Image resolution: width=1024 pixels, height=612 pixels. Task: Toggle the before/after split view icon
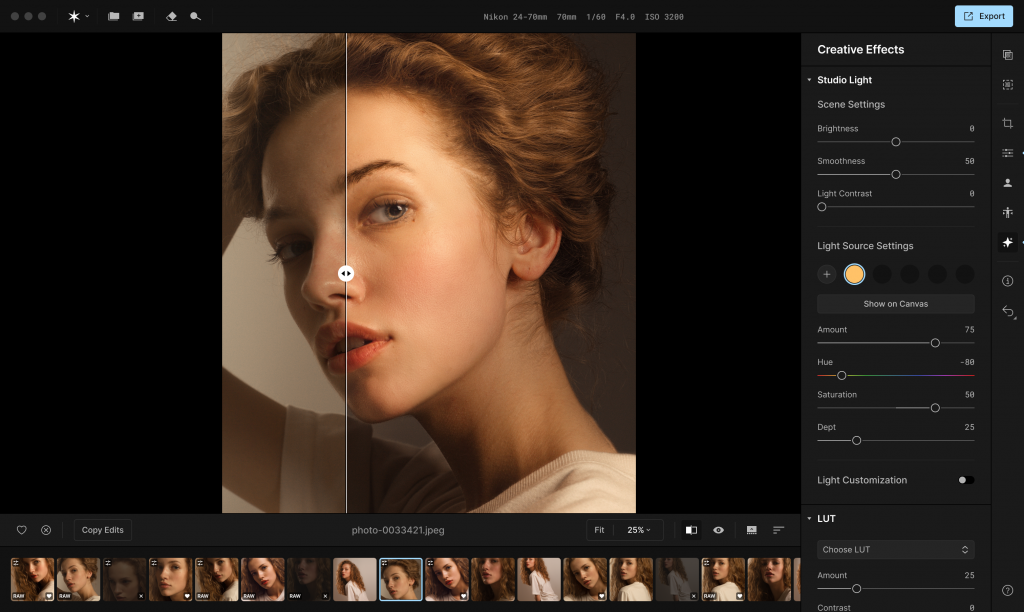(691, 530)
